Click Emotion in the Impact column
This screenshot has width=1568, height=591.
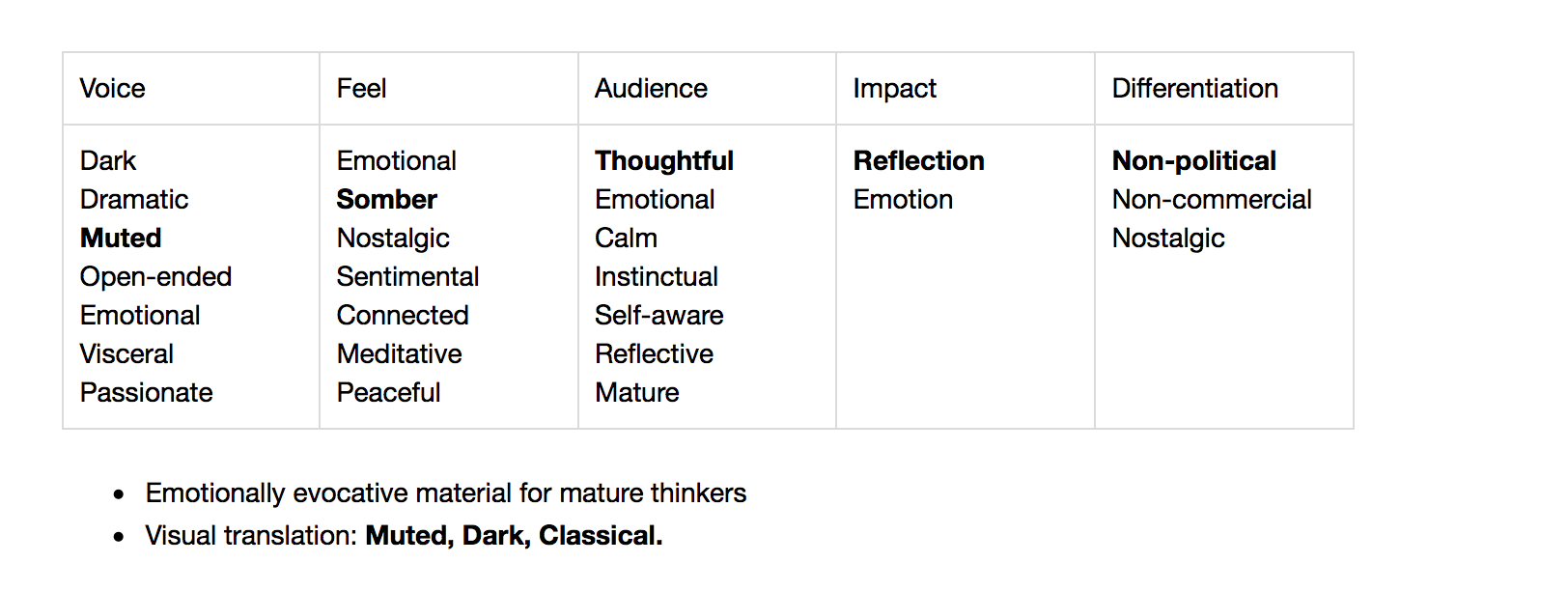click(x=903, y=199)
